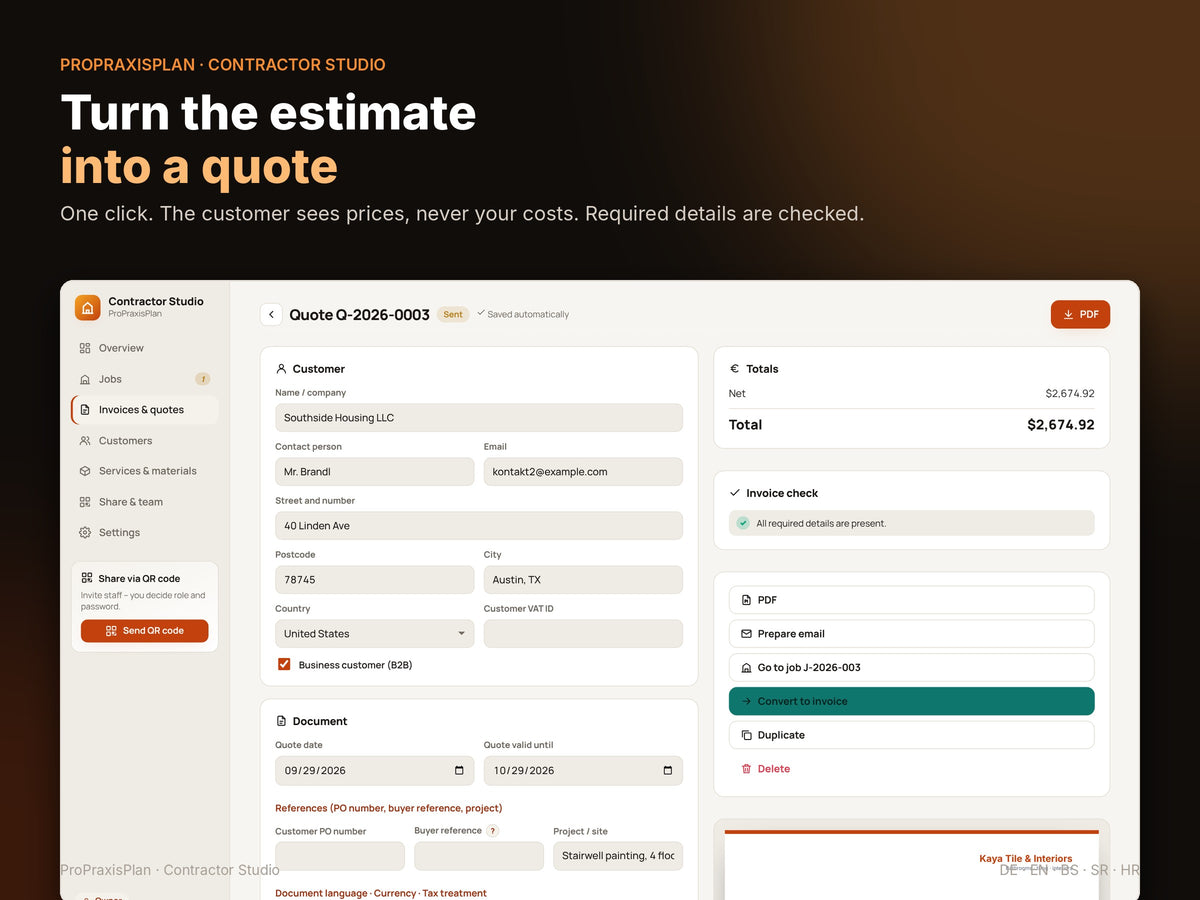This screenshot has height=900, width=1200.
Task: Click the Postcode field
Action: click(375, 580)
